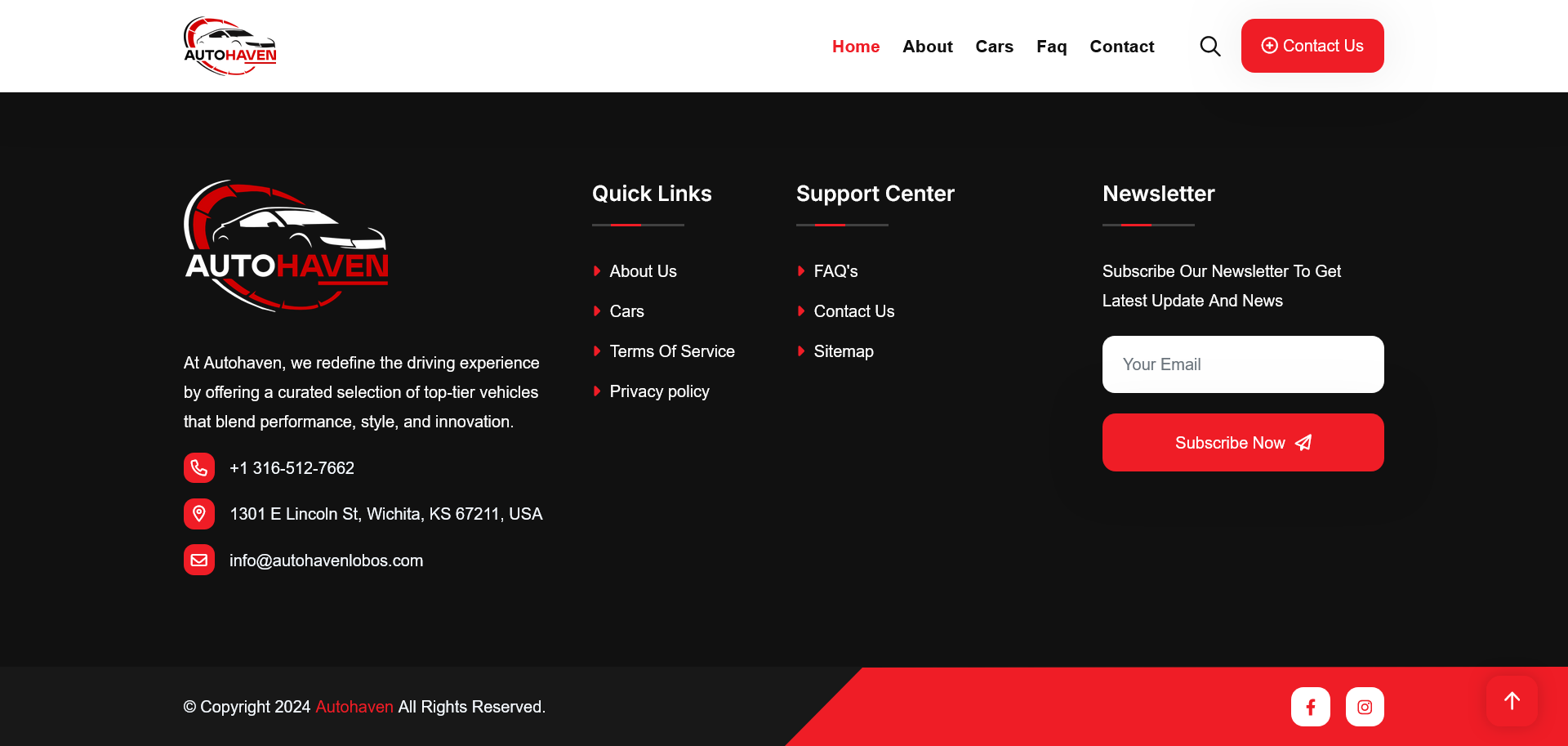1568x746 pixels.
Task: Open the Facebook social icon
Action: point(1310,707)
